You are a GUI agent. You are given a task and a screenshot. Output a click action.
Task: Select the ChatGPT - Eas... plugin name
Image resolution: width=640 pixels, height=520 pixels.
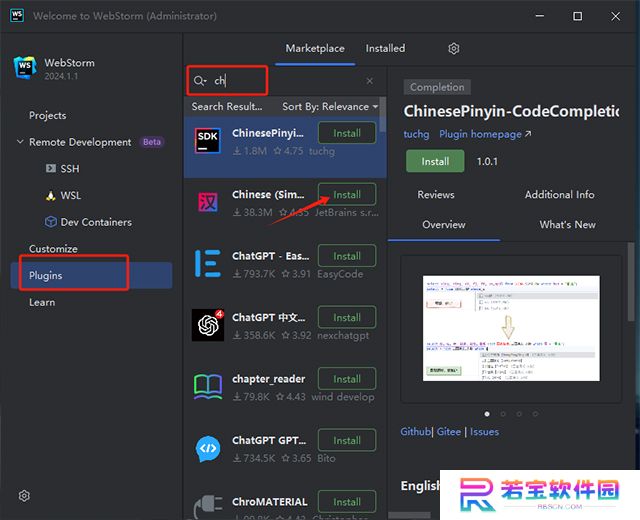[x=270, y=256]
